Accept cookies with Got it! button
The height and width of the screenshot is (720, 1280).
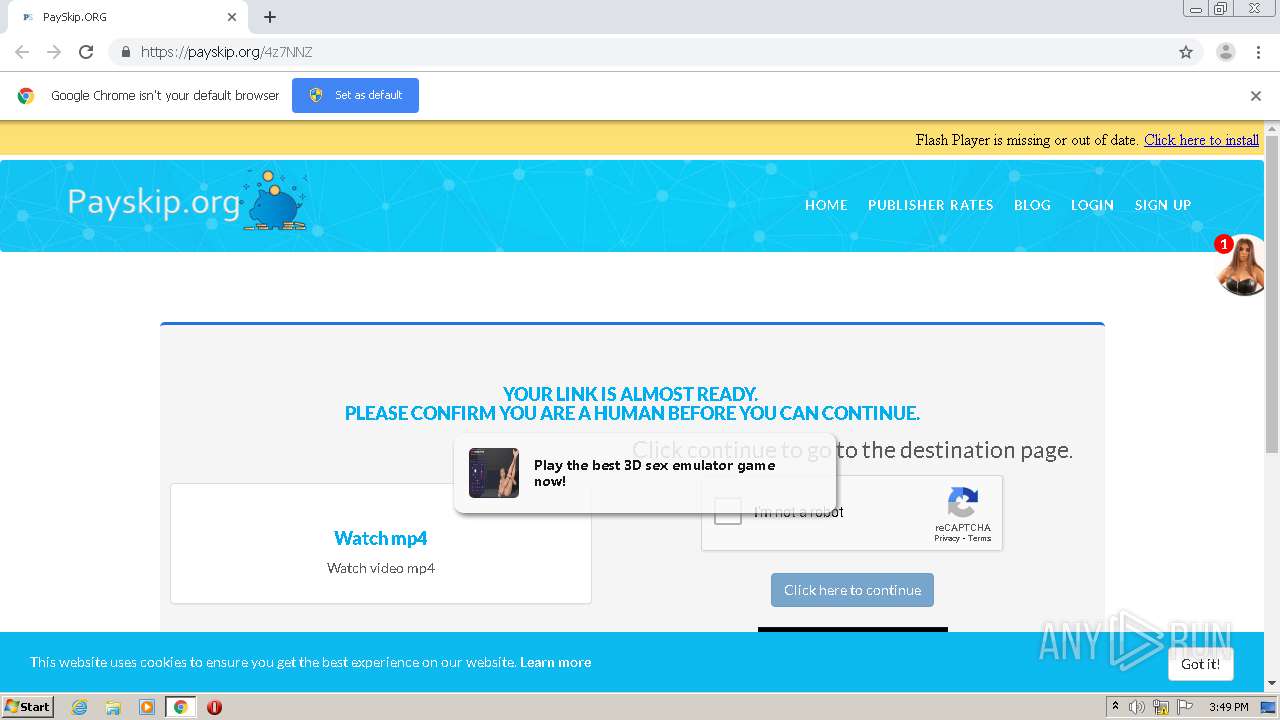(1200, 664)
